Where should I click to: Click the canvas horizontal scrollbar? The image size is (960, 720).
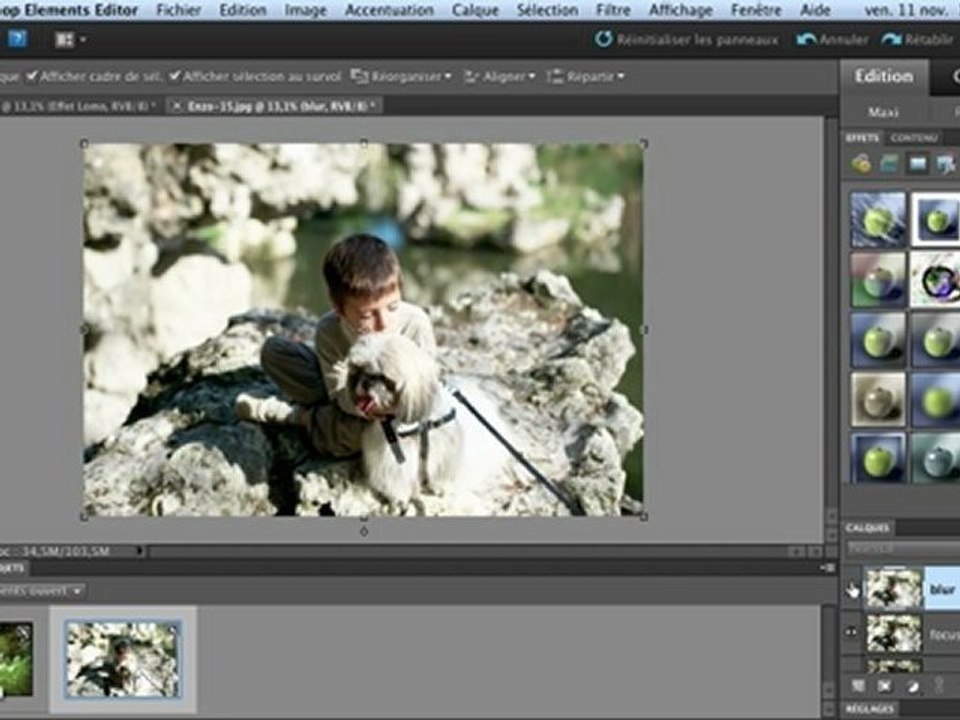[x=468, y=552]
